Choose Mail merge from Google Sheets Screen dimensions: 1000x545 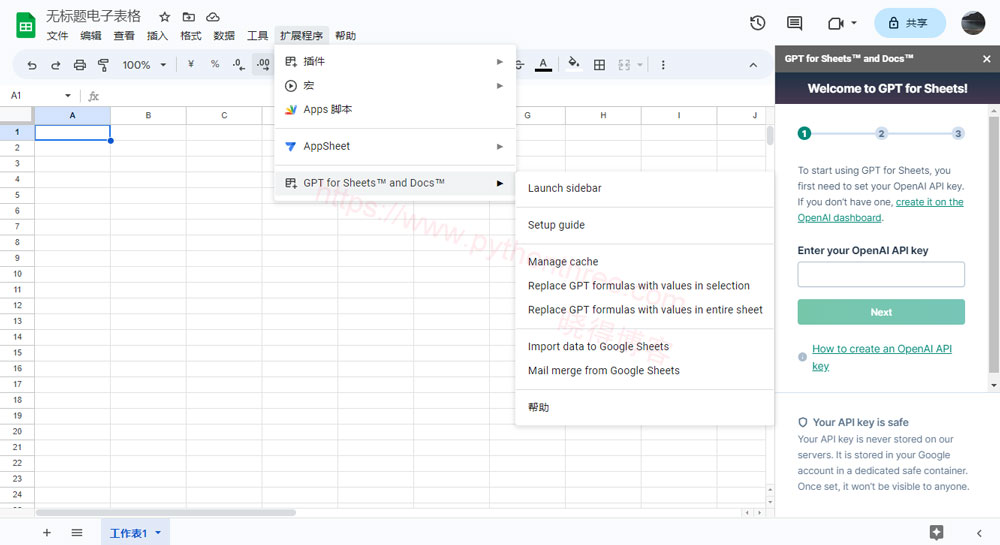click(644, 371)
